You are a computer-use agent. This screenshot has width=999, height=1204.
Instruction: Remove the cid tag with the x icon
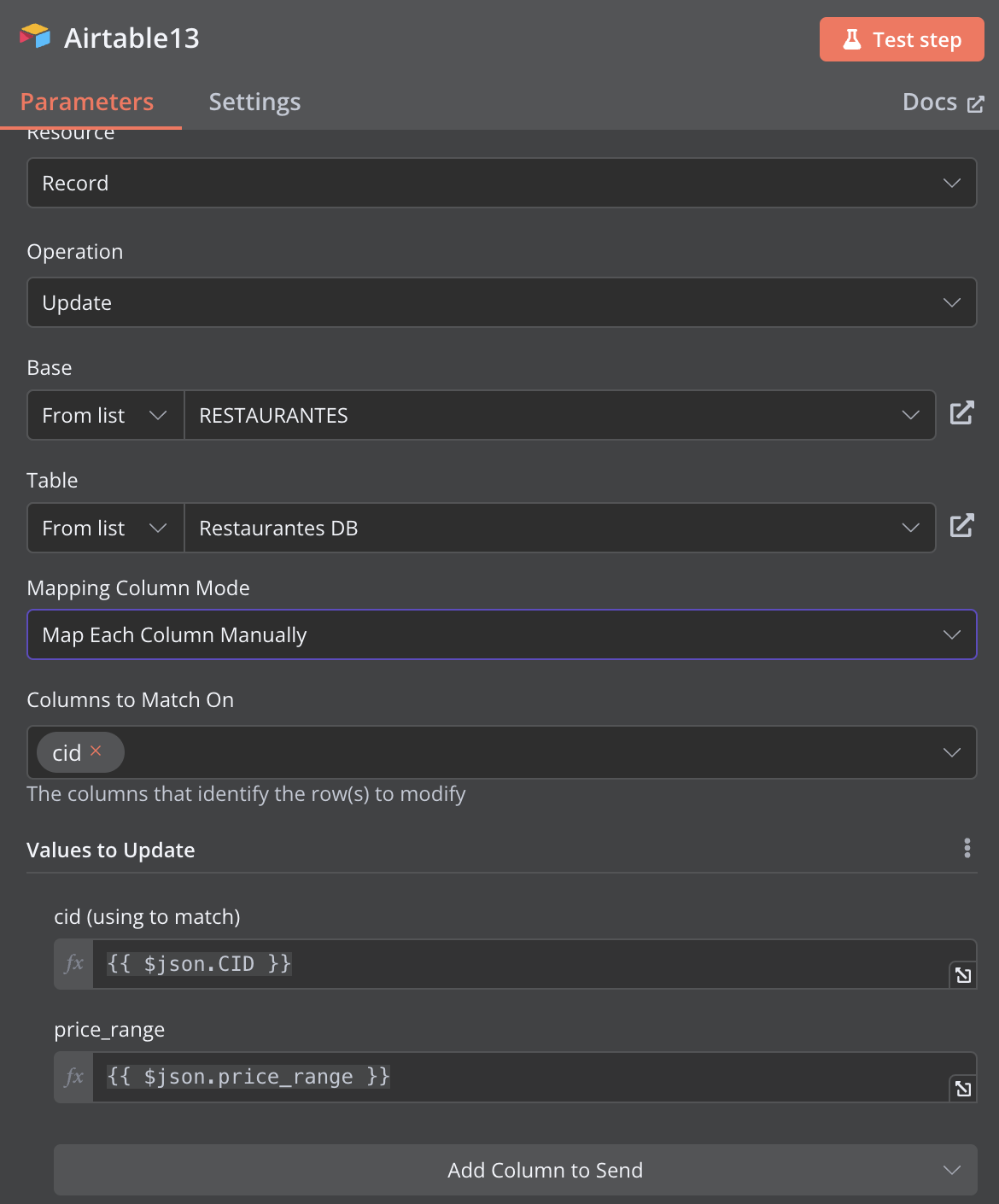(96, 751)
